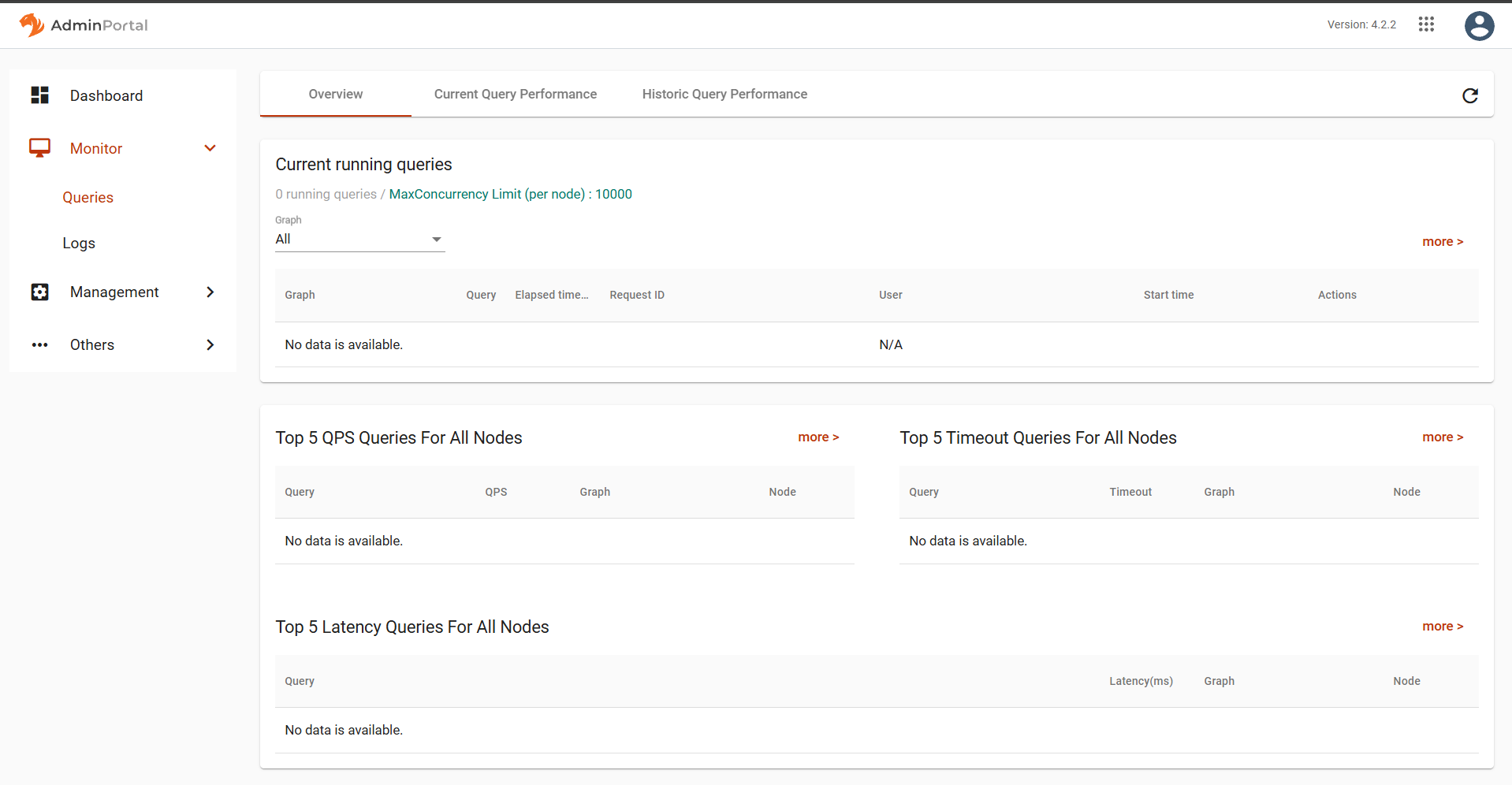Click Current running queries heading

point(363,165)
